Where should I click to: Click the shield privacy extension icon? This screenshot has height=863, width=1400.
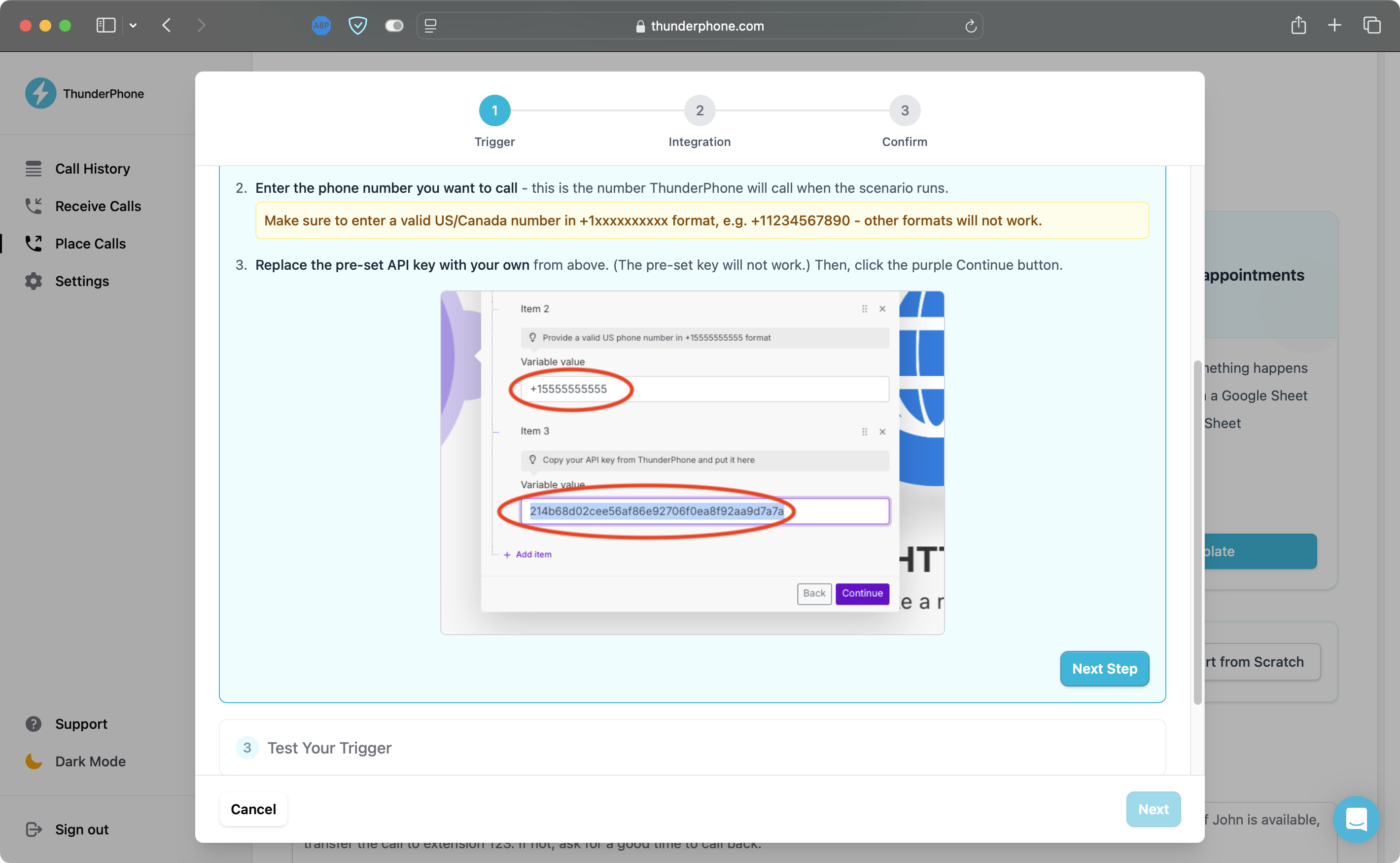tap(358, 26)
